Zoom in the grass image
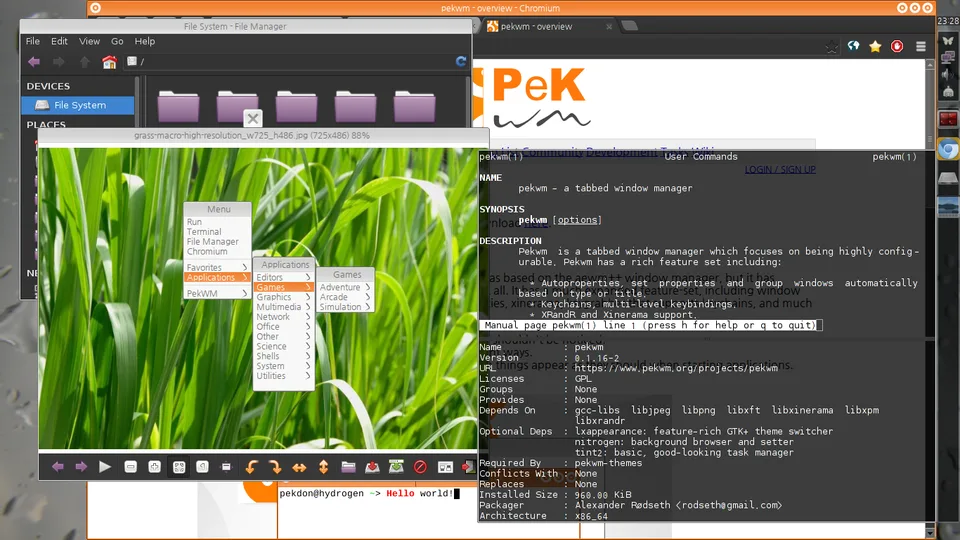 (x=154, y=467)
